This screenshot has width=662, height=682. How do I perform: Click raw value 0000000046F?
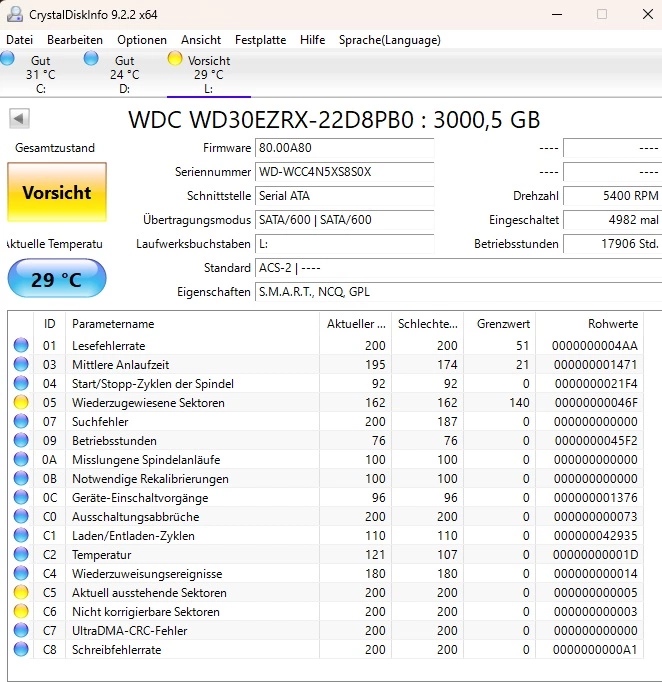tap(596, 403)
